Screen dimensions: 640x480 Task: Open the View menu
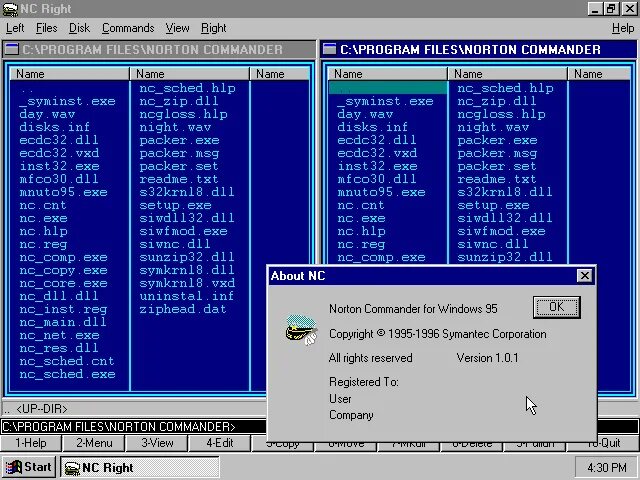178,28
